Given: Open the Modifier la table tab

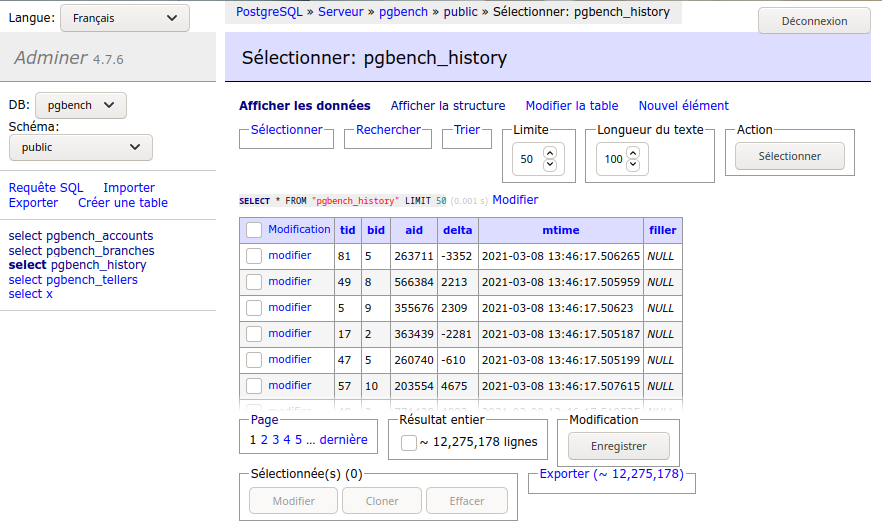Looking at the screenshot, I should (572, 106).
